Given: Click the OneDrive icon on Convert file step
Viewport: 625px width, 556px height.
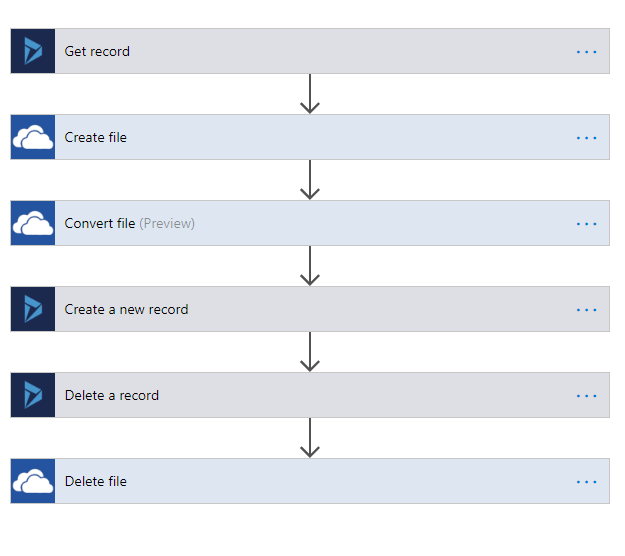Looking at the screenshot, I should point(33,223).
